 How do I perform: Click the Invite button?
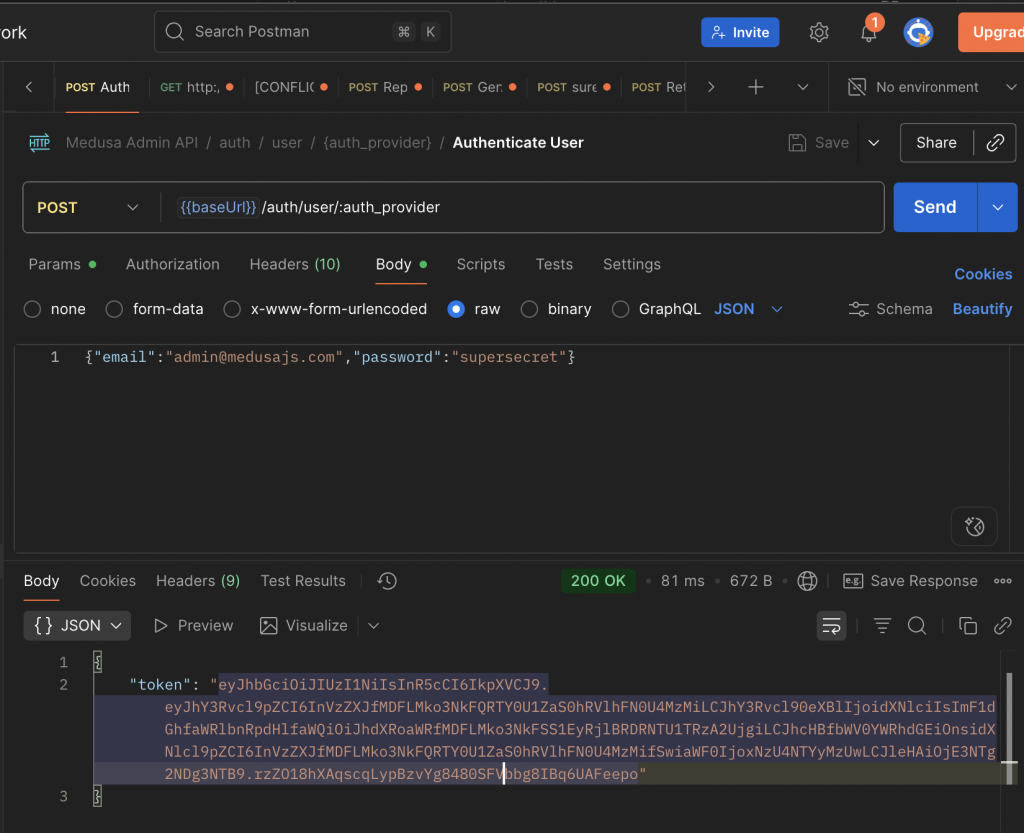[x=740, y=32]
